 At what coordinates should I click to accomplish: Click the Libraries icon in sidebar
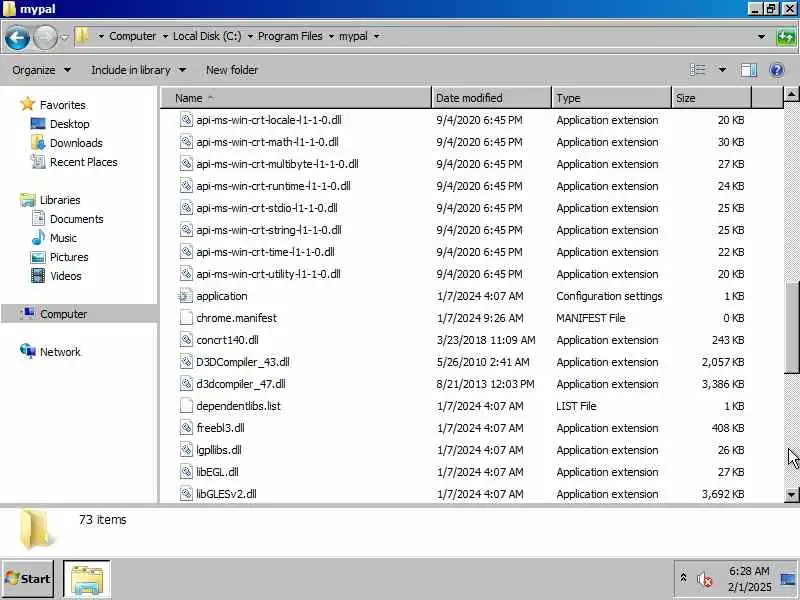point(28,200)
